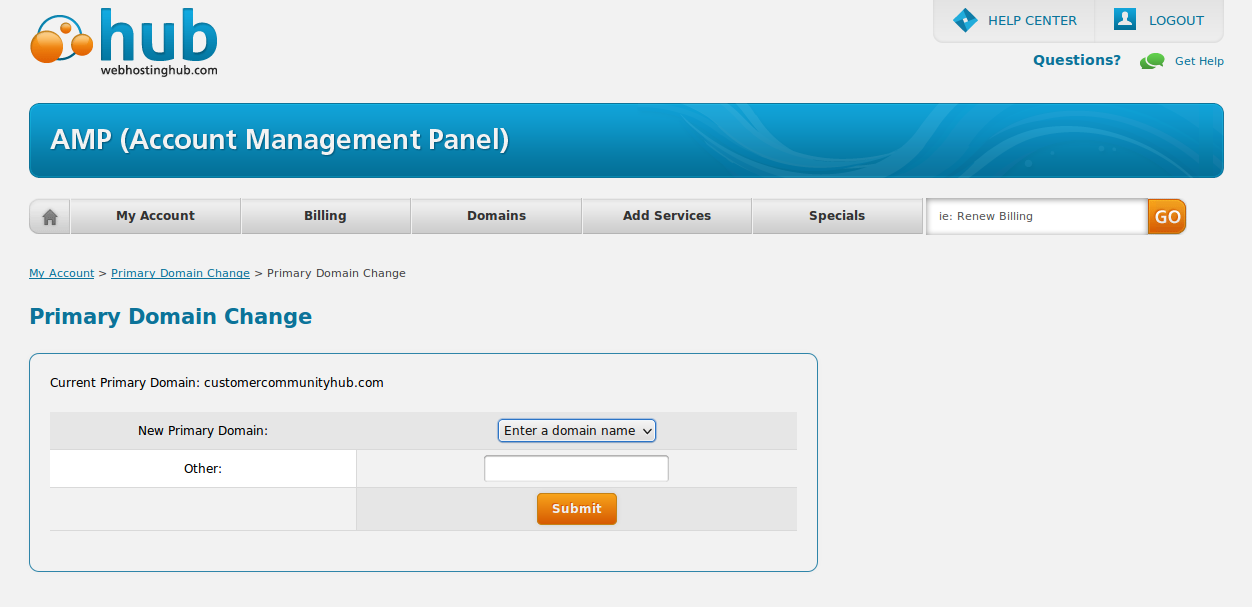Go to the Home icon in navbar

(50, 216)
